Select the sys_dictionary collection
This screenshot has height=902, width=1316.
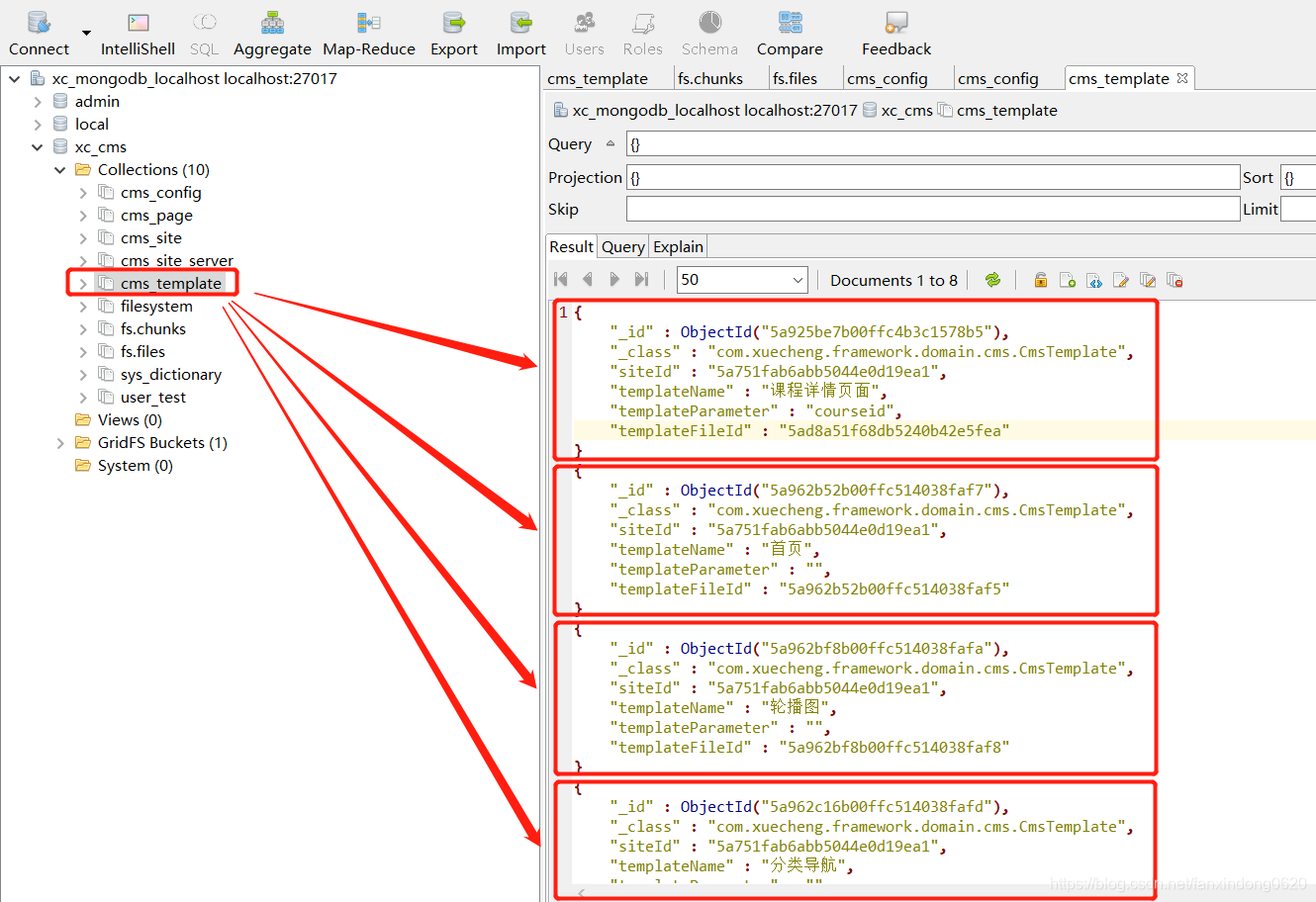point(171,374)
